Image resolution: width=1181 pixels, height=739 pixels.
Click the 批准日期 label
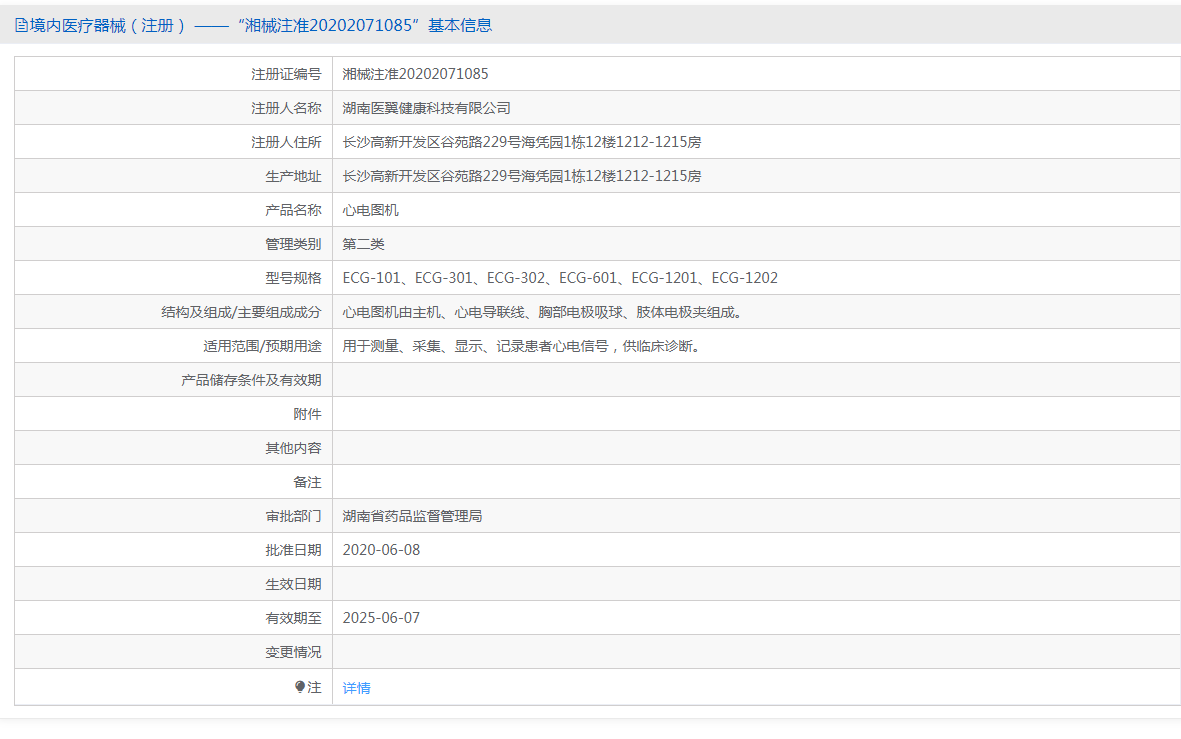click(293, 550)
